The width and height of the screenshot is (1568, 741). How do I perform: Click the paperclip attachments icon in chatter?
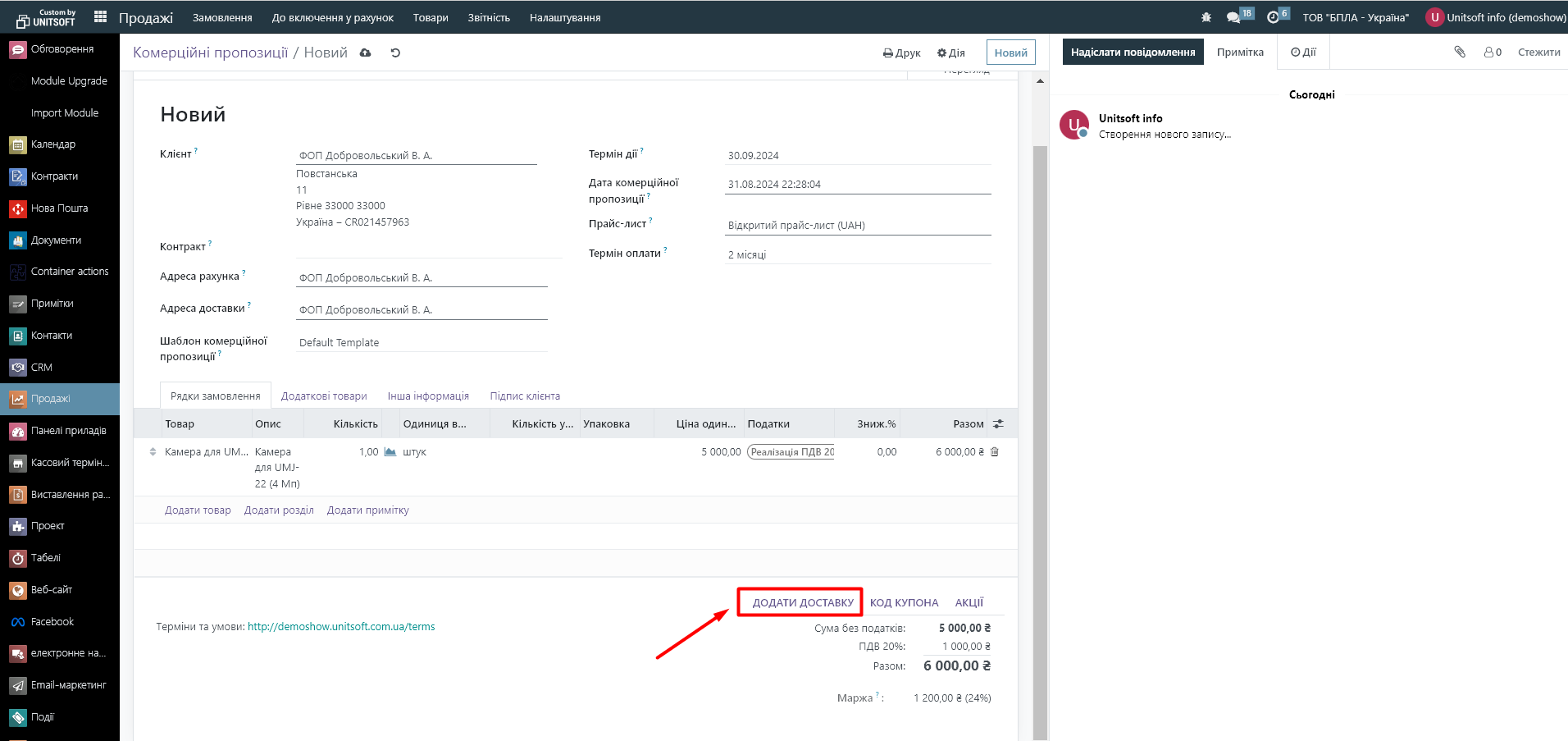(1460, 52)
